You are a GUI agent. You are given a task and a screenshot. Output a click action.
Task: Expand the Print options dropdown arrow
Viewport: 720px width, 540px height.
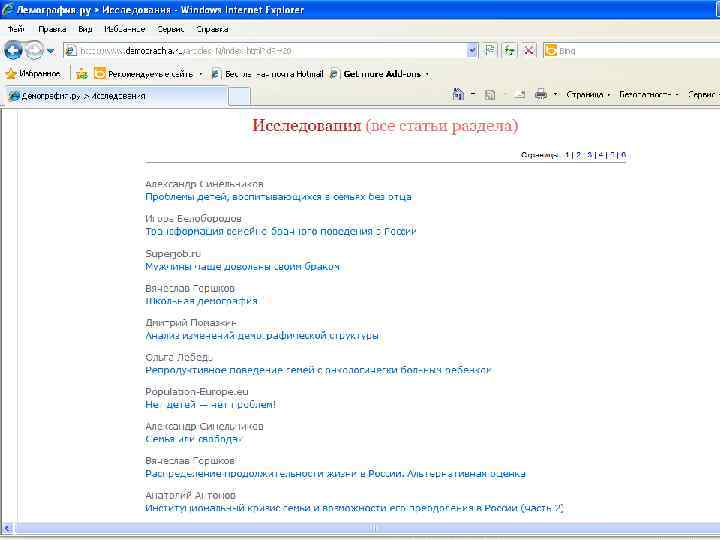tap(555, 94)
